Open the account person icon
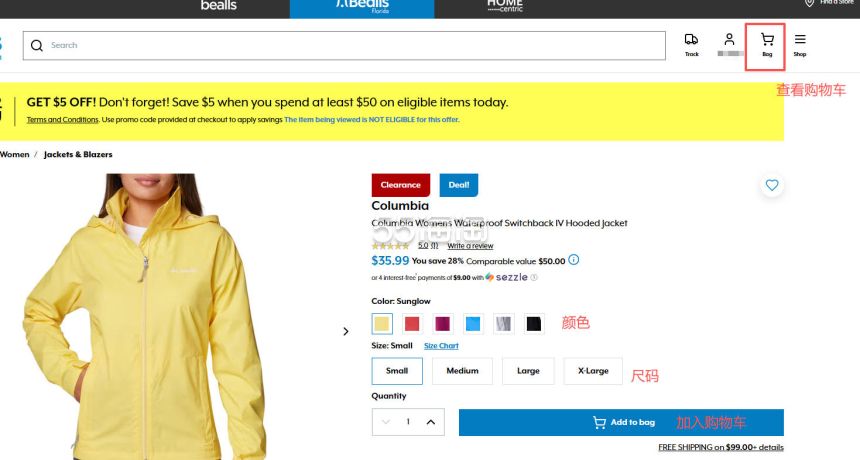The image size is (860, 460). [x=729, y=39]
